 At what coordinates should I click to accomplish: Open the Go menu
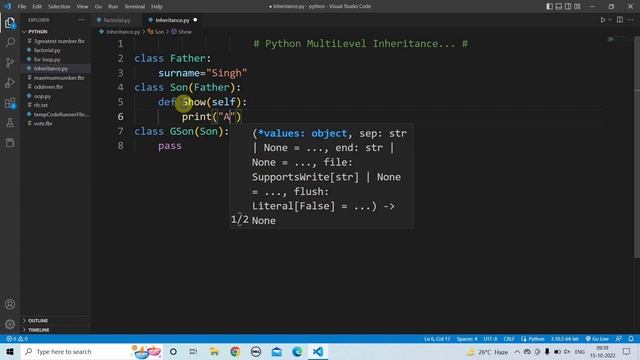(98, 7)
